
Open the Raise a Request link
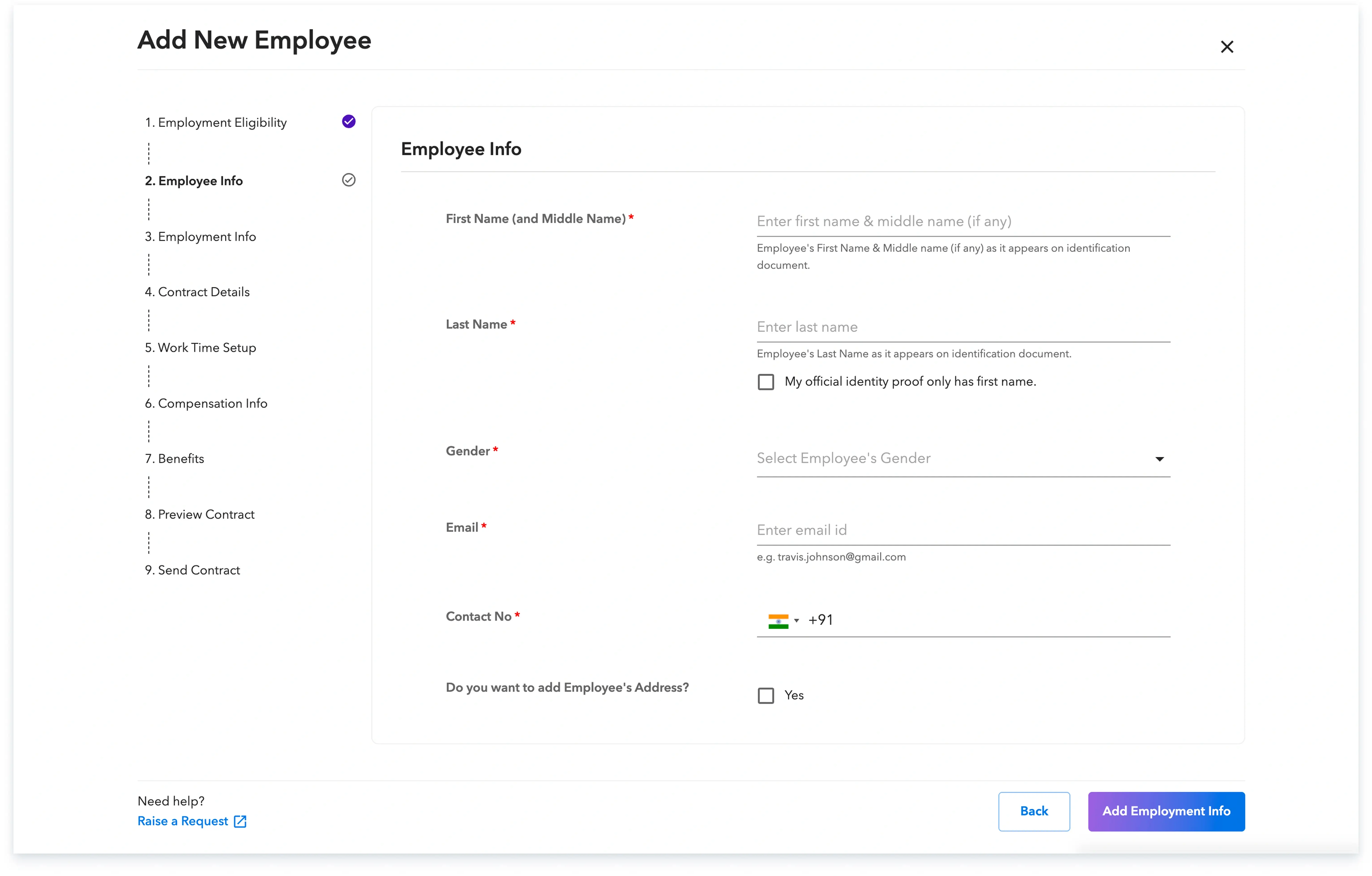click(x=182, y=821)
